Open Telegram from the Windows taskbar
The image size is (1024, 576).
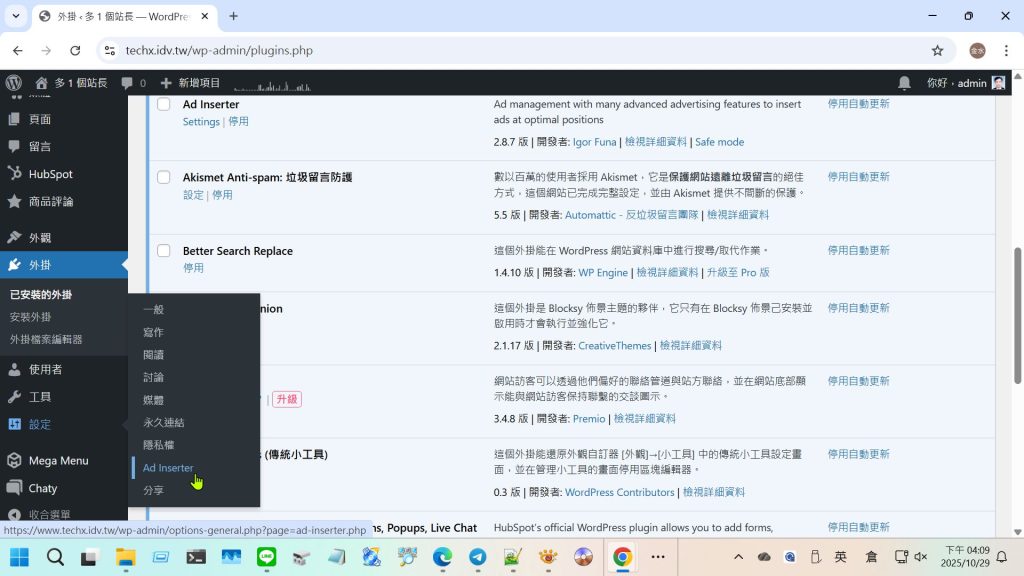click(x=477, y=557)
